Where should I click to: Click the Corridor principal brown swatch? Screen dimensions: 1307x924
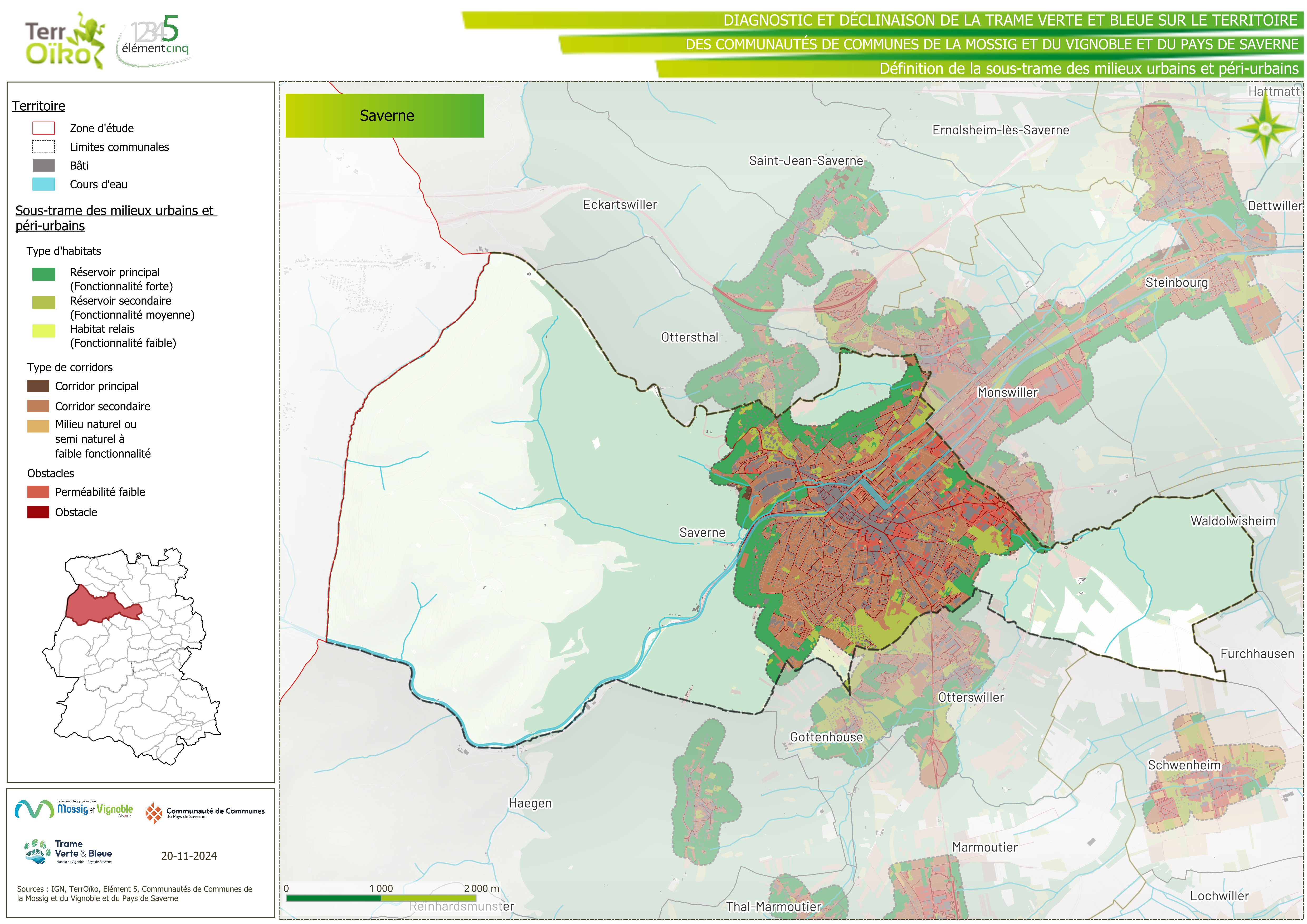tap(38, 386)
